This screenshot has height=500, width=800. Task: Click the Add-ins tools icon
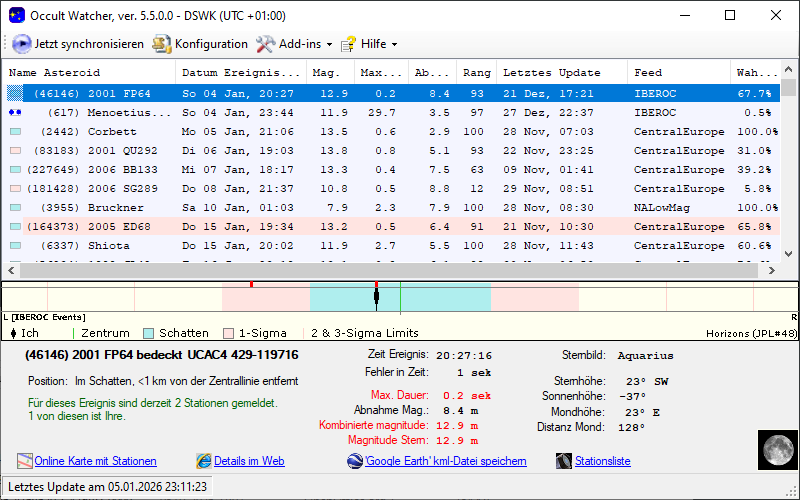(x=265, y=44)
